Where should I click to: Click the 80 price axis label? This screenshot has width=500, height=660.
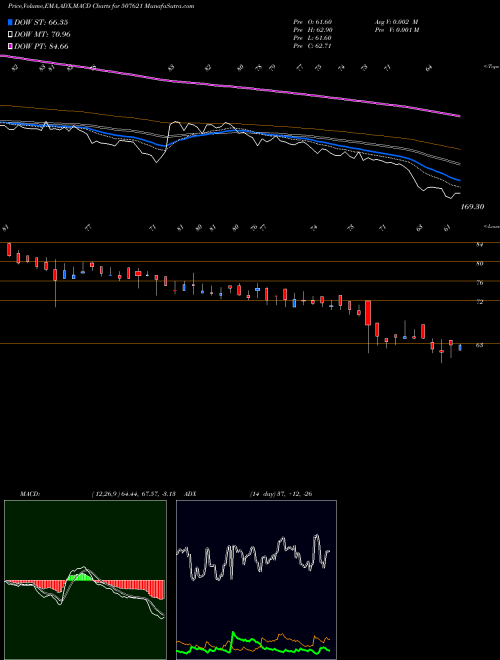[x=479, y=264]
